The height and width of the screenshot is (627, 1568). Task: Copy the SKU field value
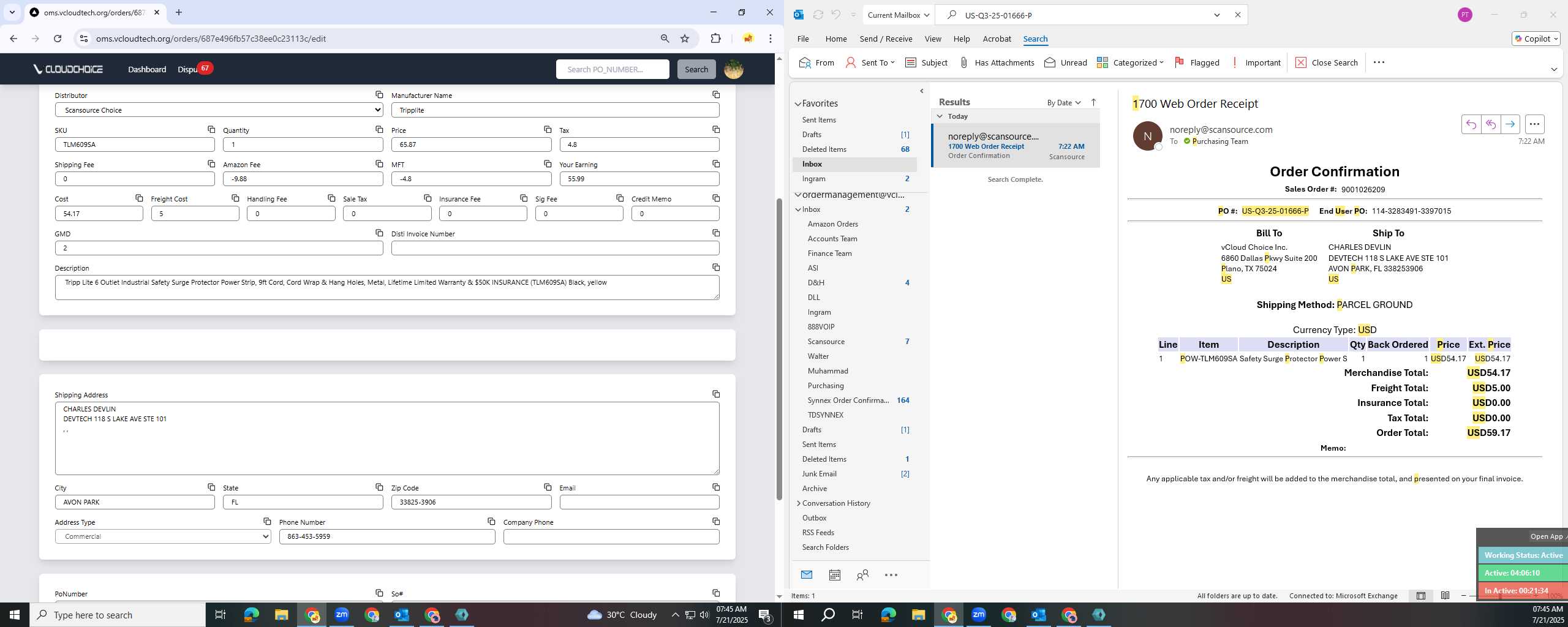211,130
